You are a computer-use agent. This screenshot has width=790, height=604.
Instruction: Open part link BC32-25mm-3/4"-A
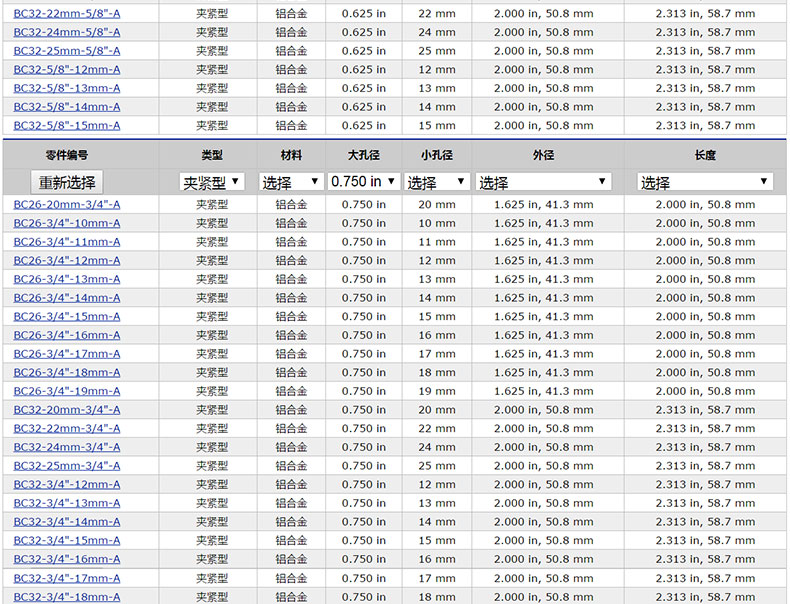[67, 466]
